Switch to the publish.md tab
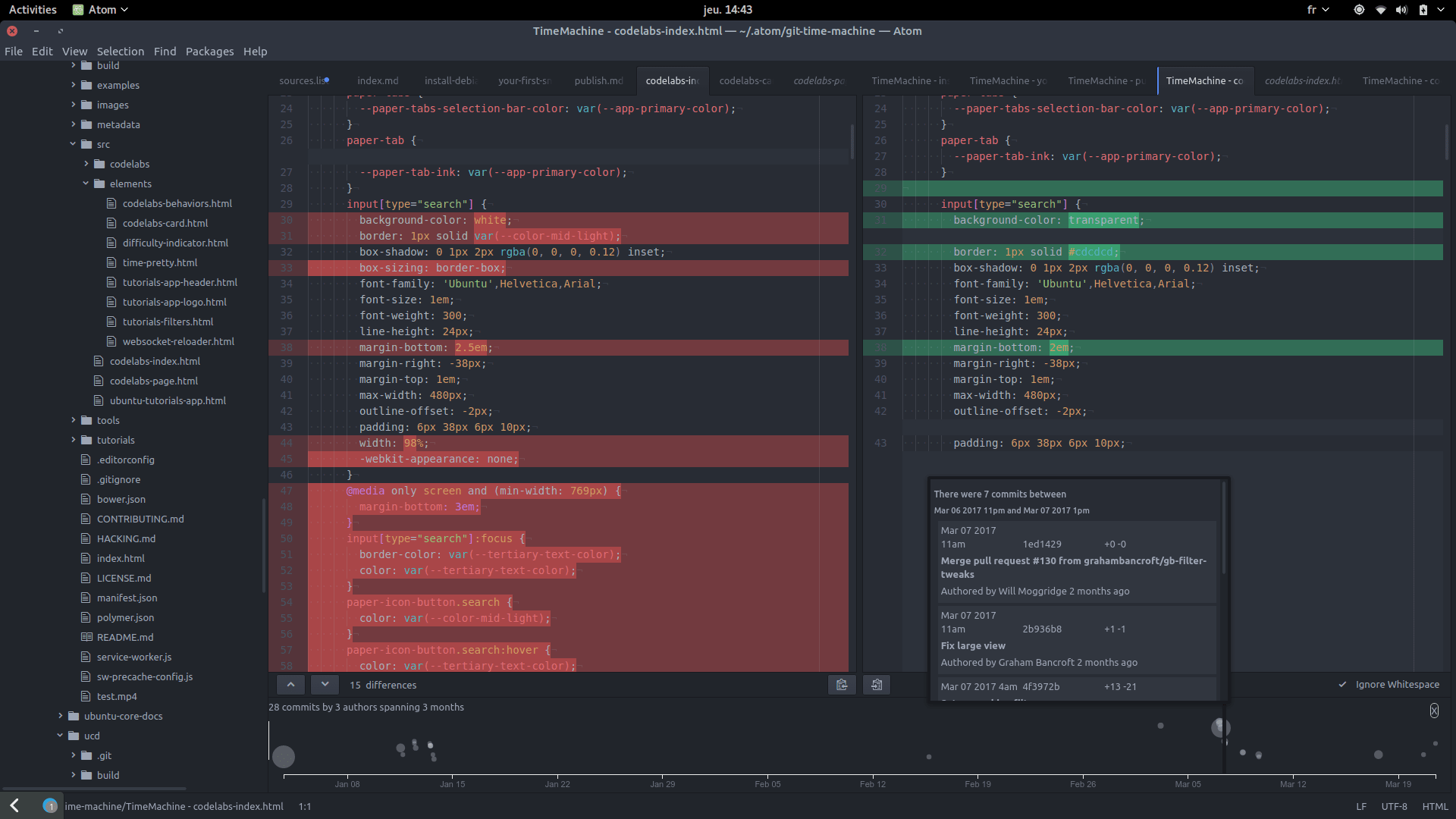 tap(598, 80)
